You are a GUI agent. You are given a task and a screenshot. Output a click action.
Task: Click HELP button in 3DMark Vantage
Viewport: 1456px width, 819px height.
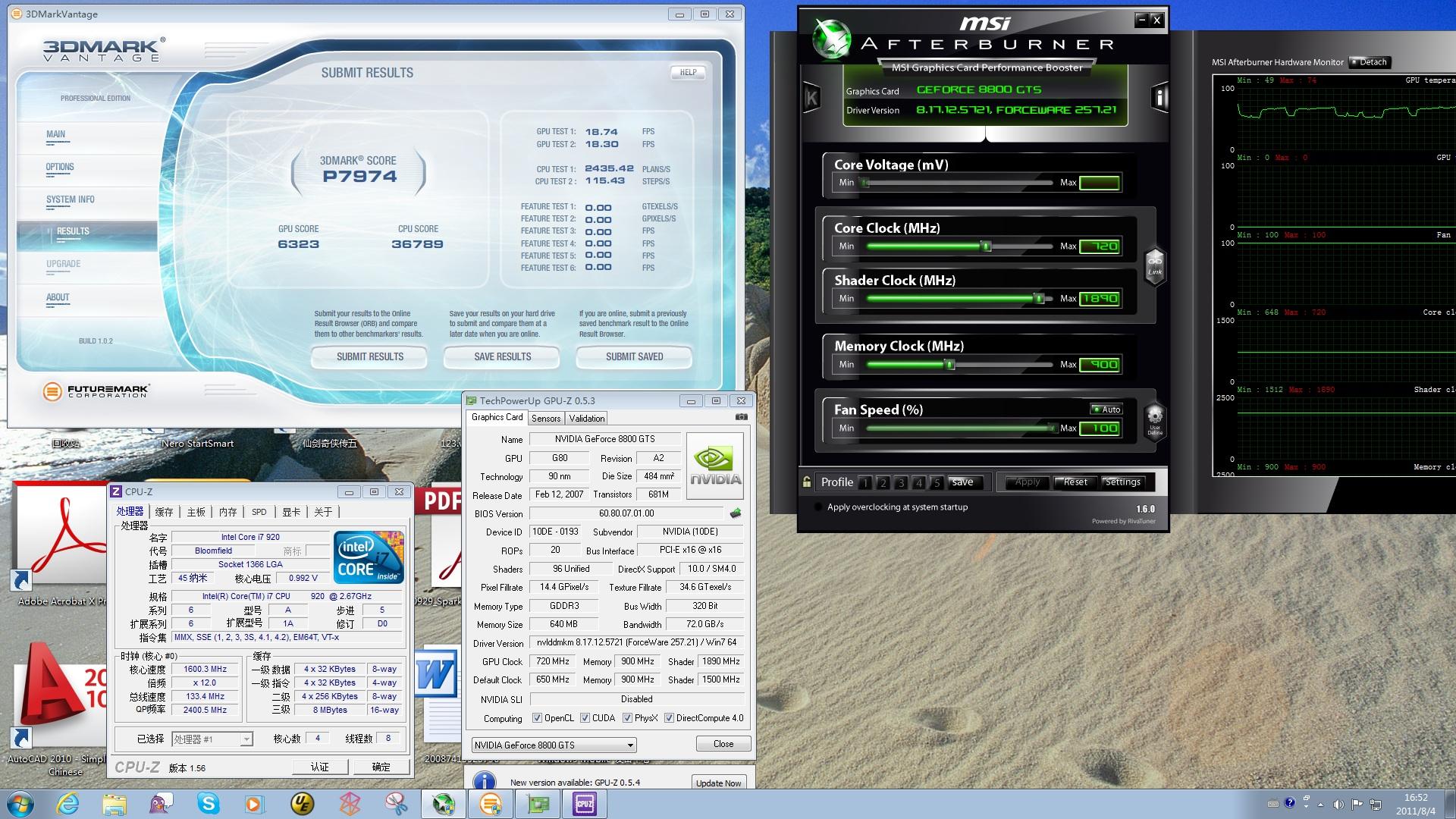(688, 73)
